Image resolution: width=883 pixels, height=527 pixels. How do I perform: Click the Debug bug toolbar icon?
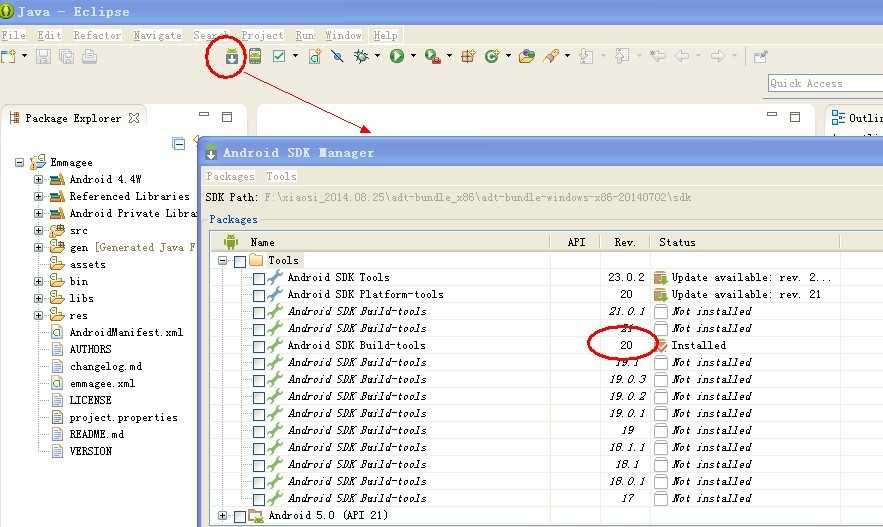click(361, 56)
